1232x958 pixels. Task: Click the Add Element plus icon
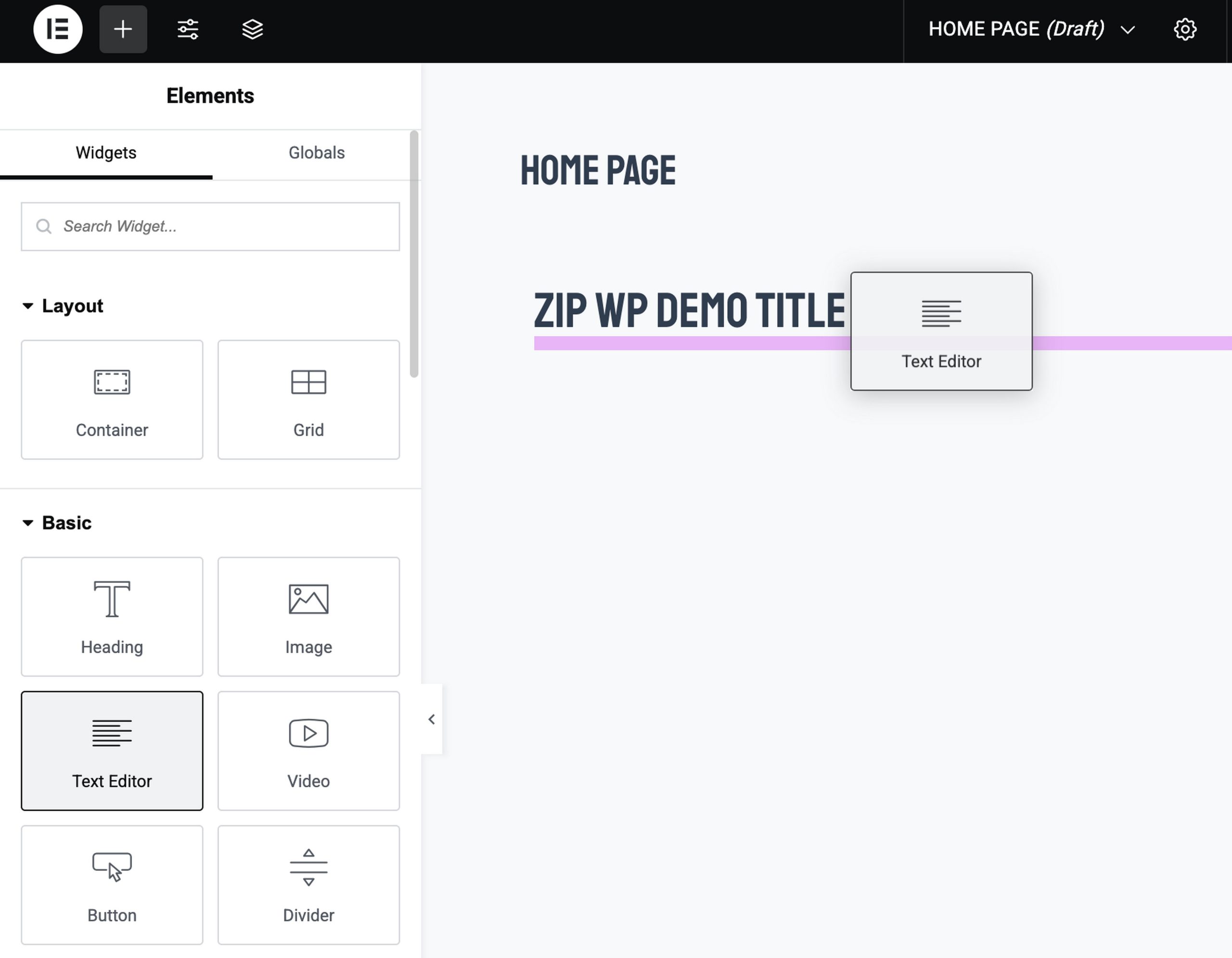click(123, 29)
